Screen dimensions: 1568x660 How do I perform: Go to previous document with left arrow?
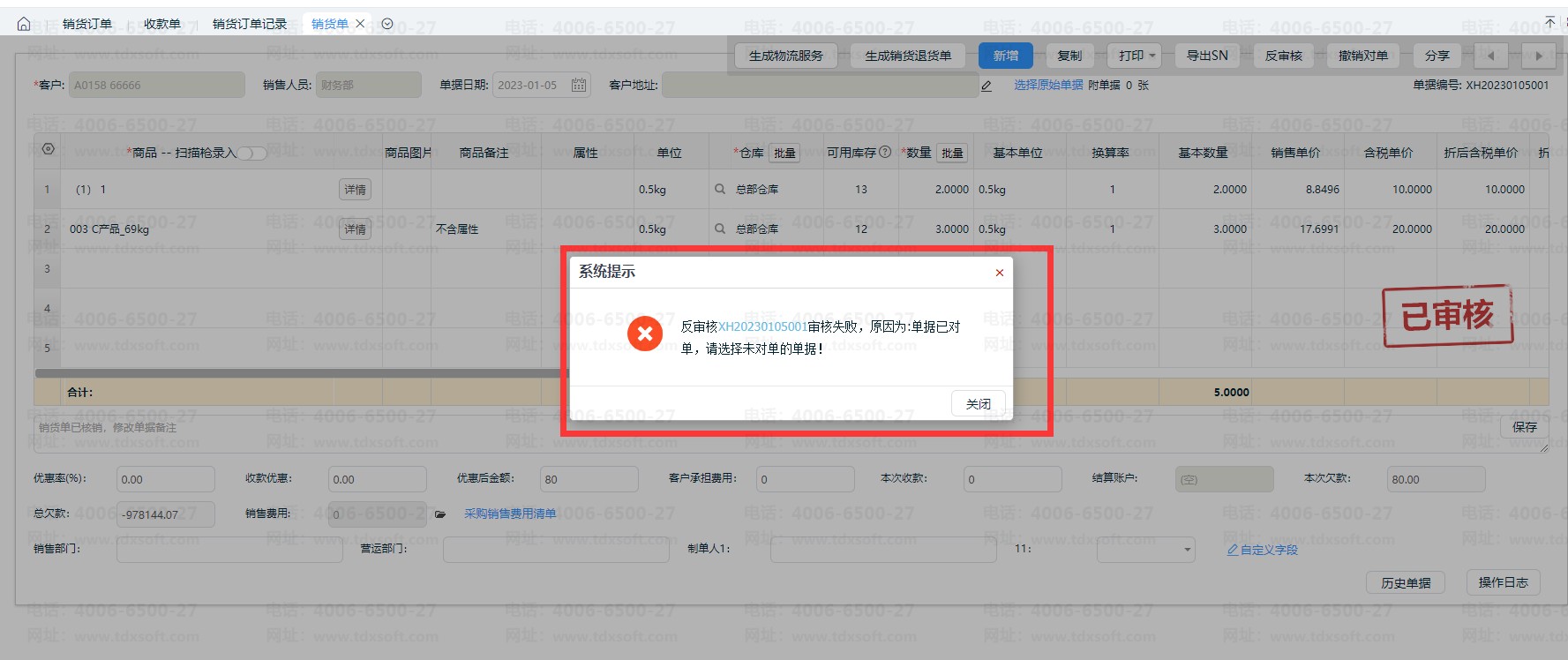coord(1491,56)
